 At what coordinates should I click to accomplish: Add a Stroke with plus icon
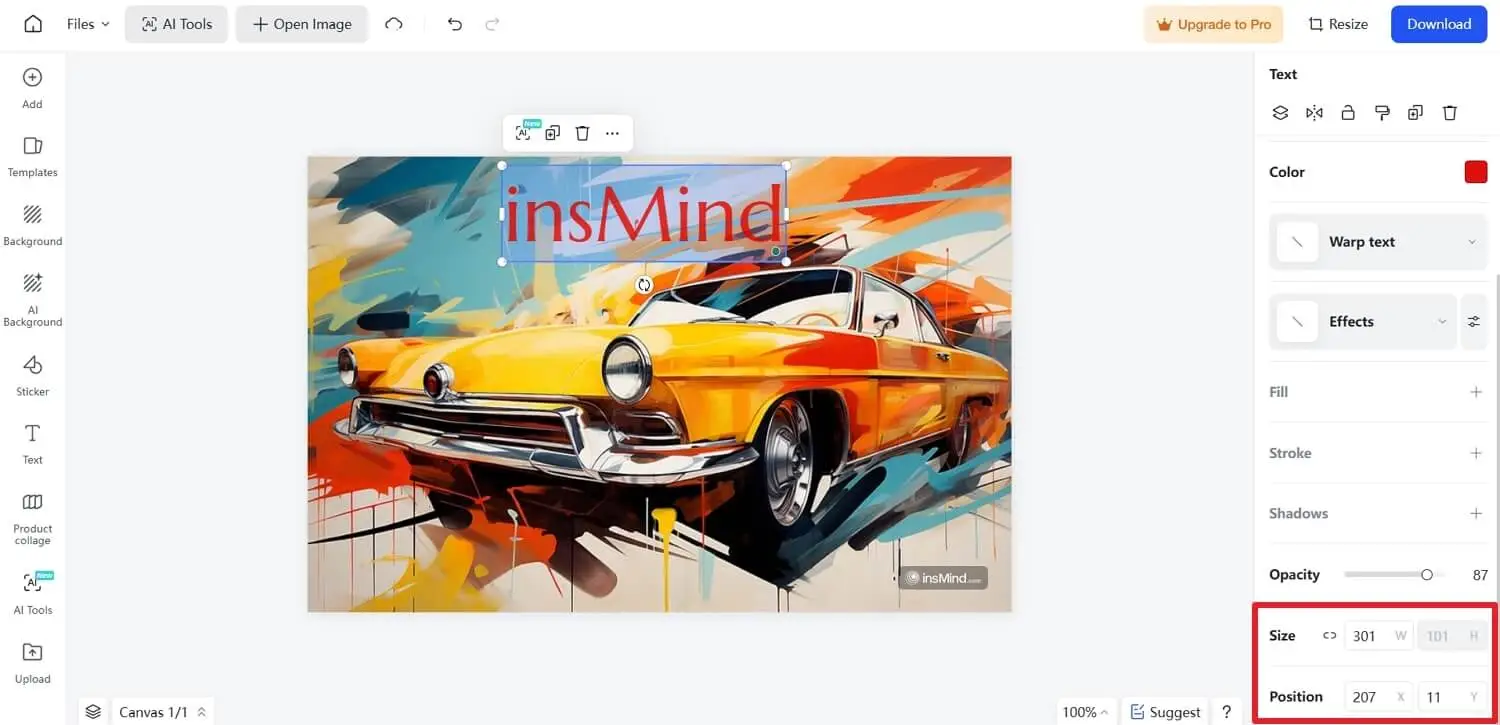(1476, 453)
